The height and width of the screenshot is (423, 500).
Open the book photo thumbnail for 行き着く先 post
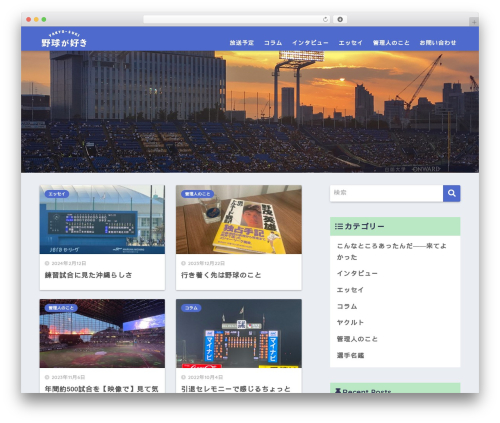click(239, 220)
